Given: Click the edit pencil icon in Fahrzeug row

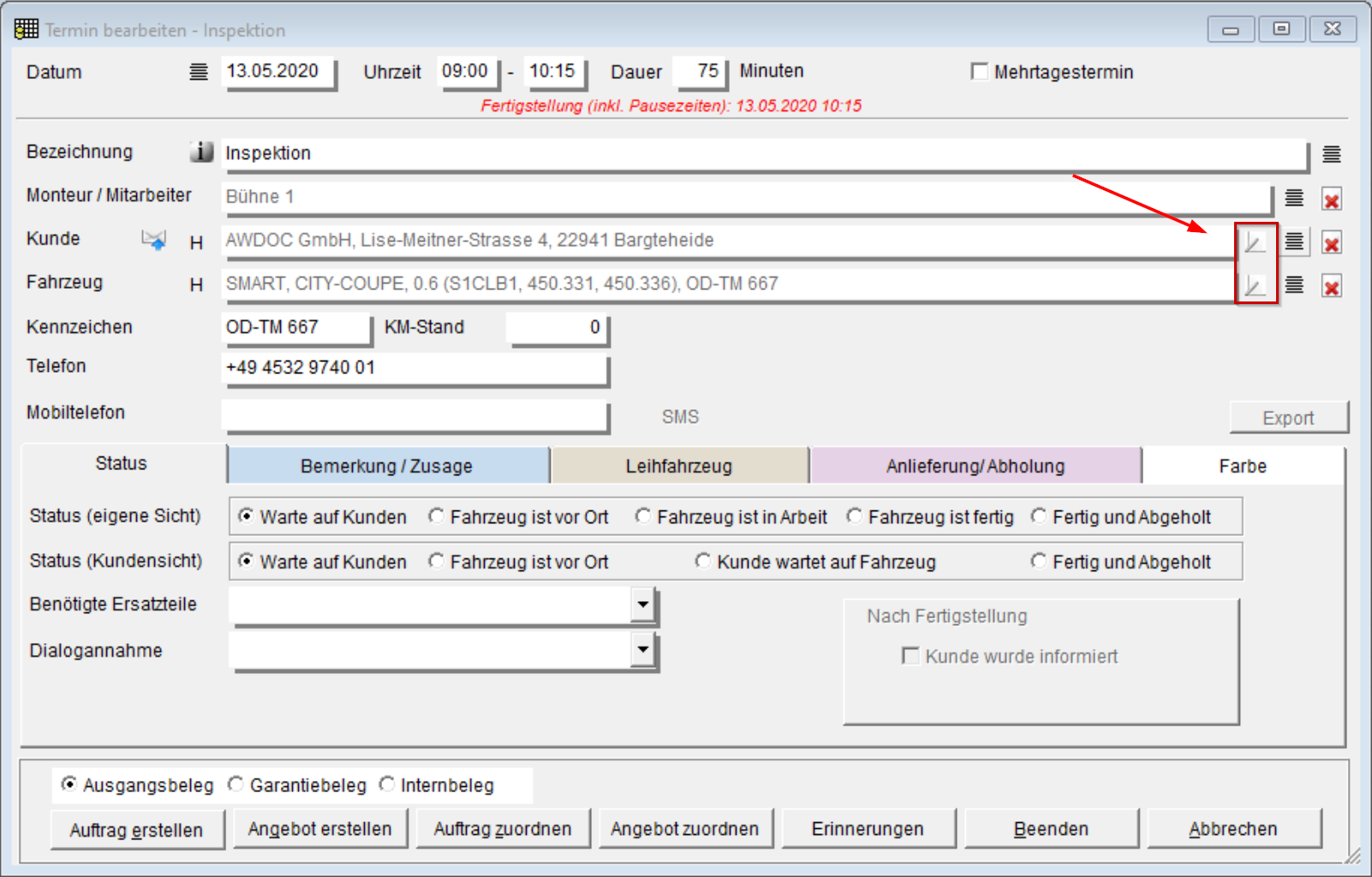Looking at the screenshot, I should pos(1255,285).
